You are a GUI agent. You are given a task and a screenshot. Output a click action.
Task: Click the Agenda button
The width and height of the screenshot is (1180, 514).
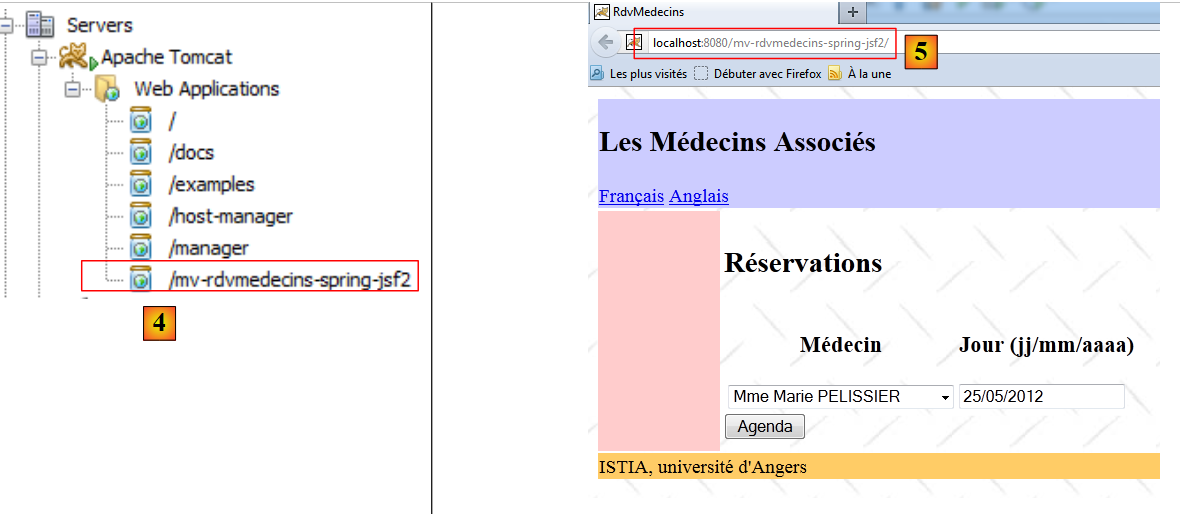click(764, 427)
